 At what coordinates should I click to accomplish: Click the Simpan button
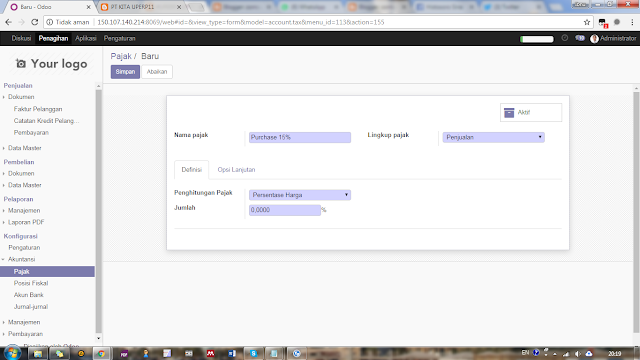point(125,71)
